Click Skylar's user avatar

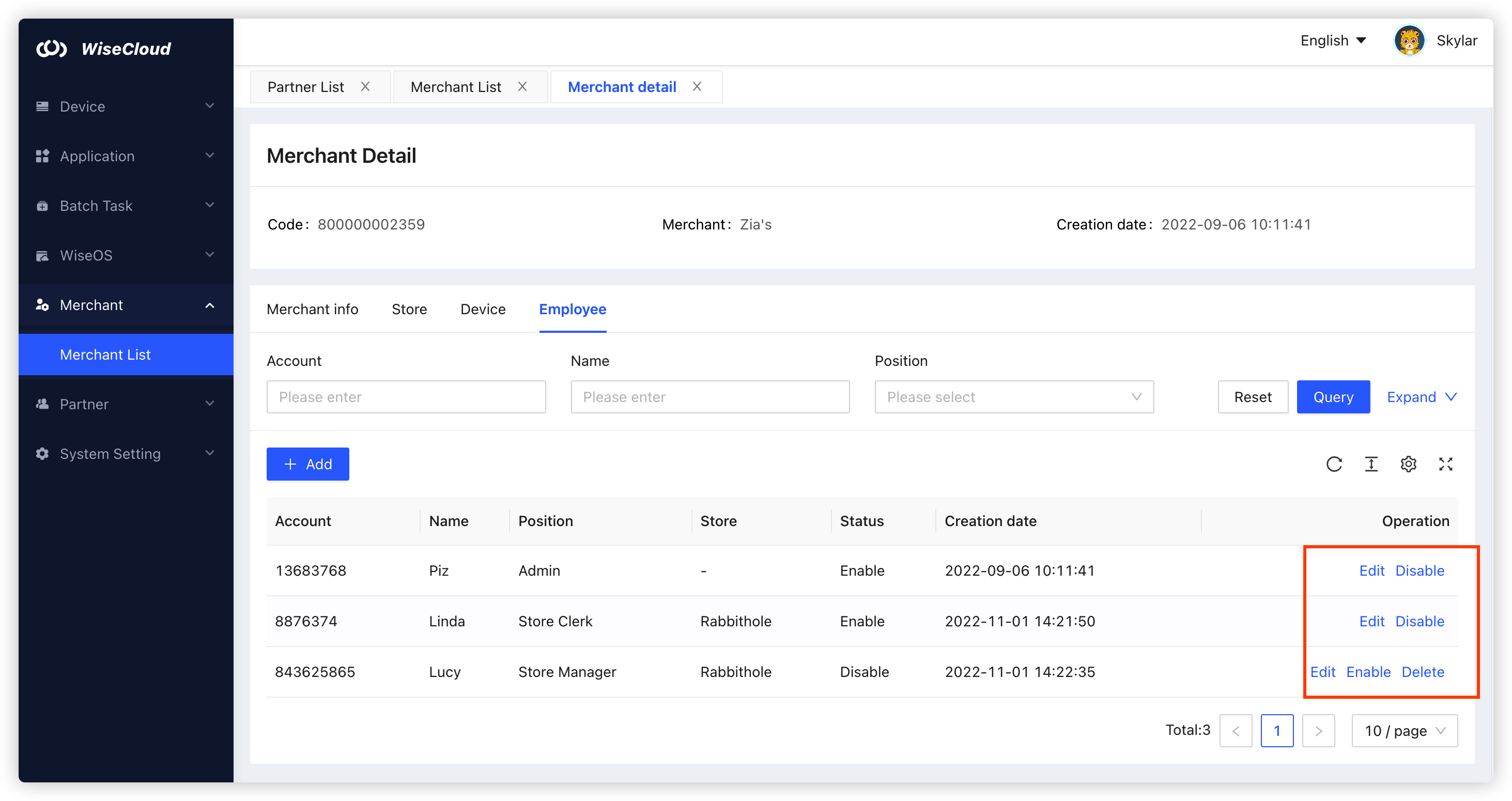pos(1409,40)
